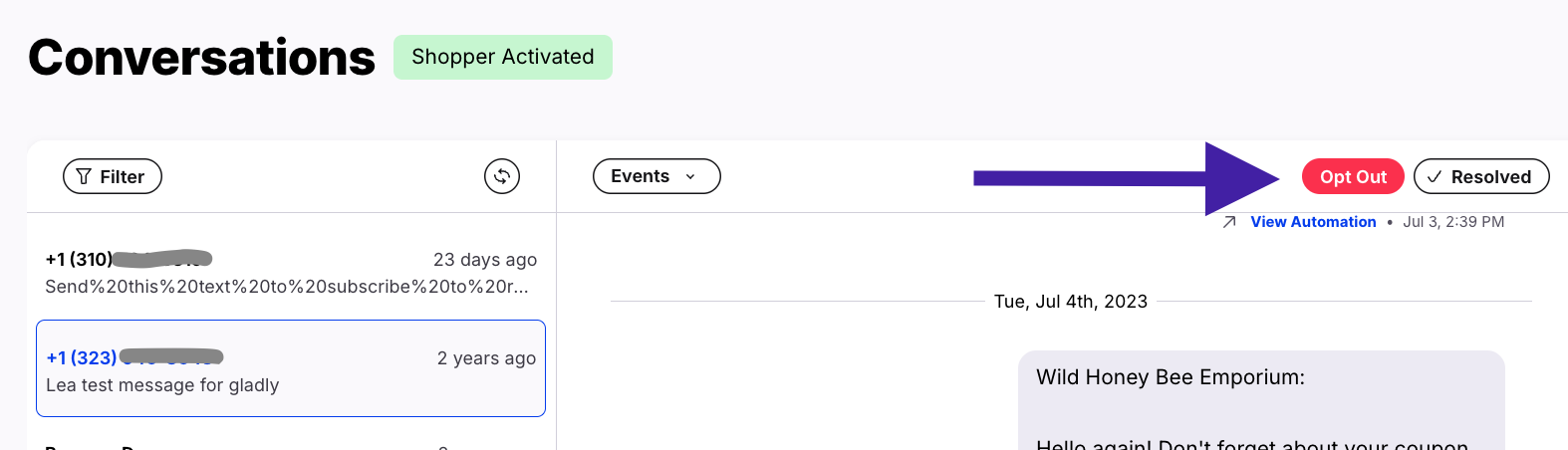
Task: Click the funnel icon in Filter button
Action: pyautogui.click(x=84, y=176)
